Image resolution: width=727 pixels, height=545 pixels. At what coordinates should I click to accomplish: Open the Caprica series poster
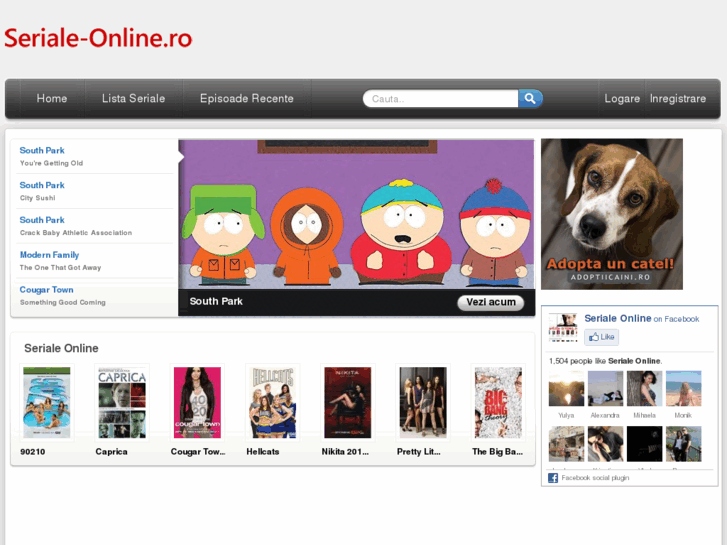tap(122, 403)
